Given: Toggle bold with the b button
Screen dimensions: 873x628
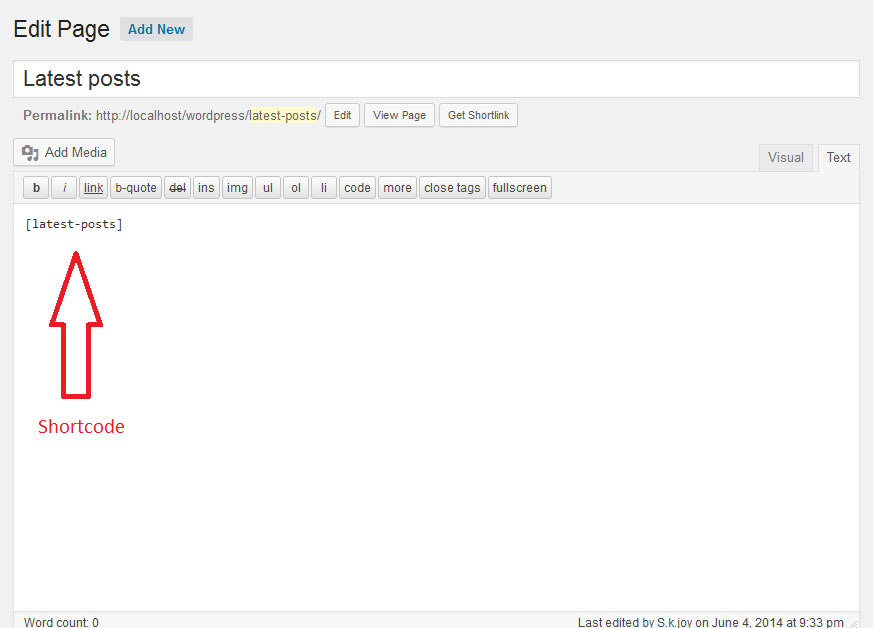Looking at the screenshot, I should 36,188.
